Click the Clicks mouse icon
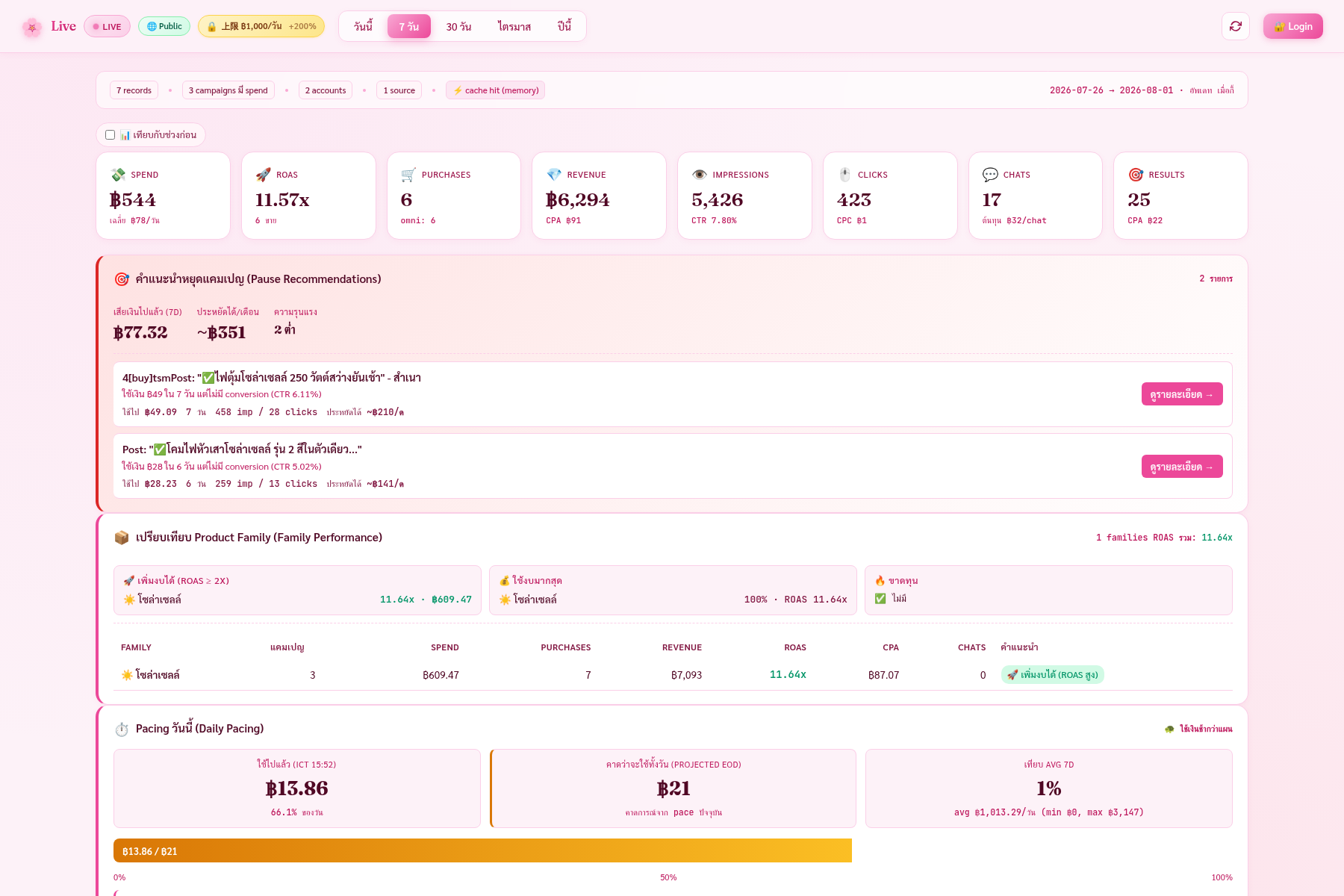 (844, 175)
